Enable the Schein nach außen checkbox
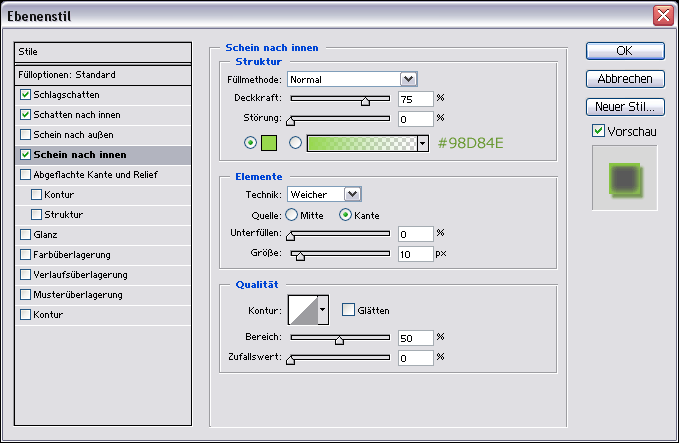Screen dimensions: 679x443 click(26, 134)
